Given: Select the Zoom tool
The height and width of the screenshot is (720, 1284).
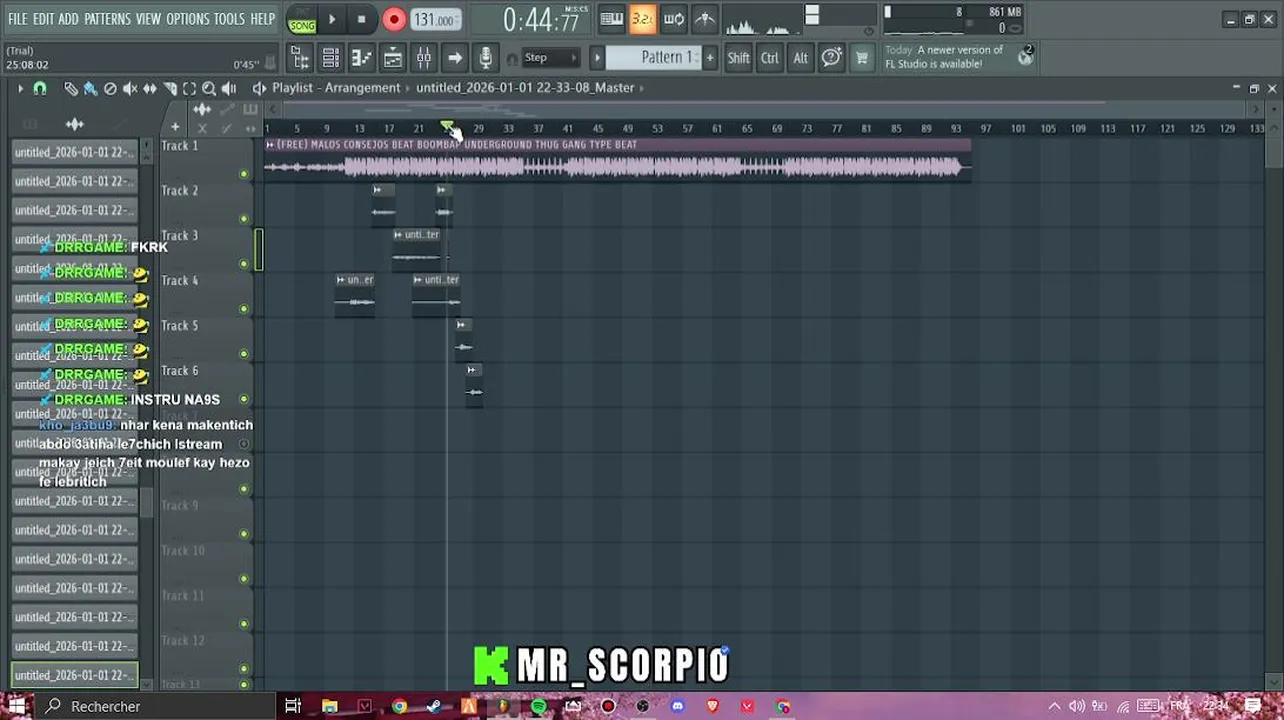Looking at the screenshot, I should tap(208, 89).
